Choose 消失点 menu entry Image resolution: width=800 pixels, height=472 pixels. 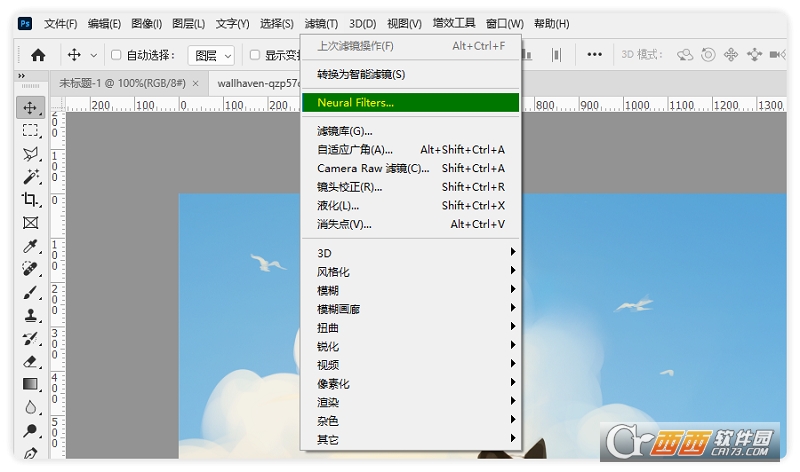click(411, 224)
